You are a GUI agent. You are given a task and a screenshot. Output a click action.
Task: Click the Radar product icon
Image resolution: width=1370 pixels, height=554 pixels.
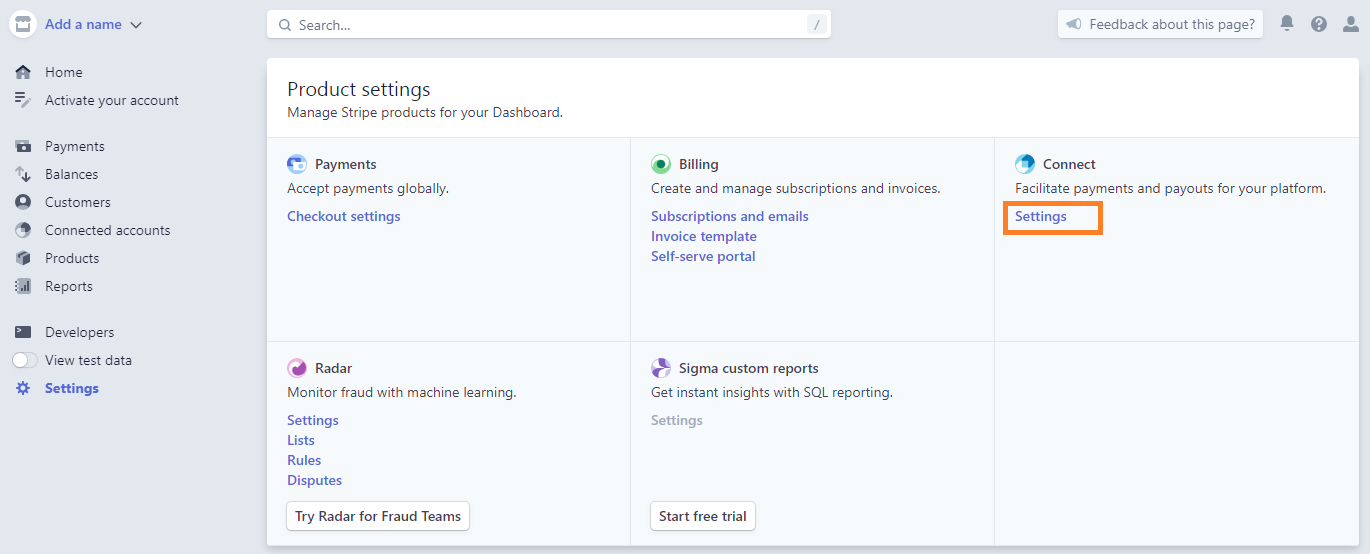(297, 368)
